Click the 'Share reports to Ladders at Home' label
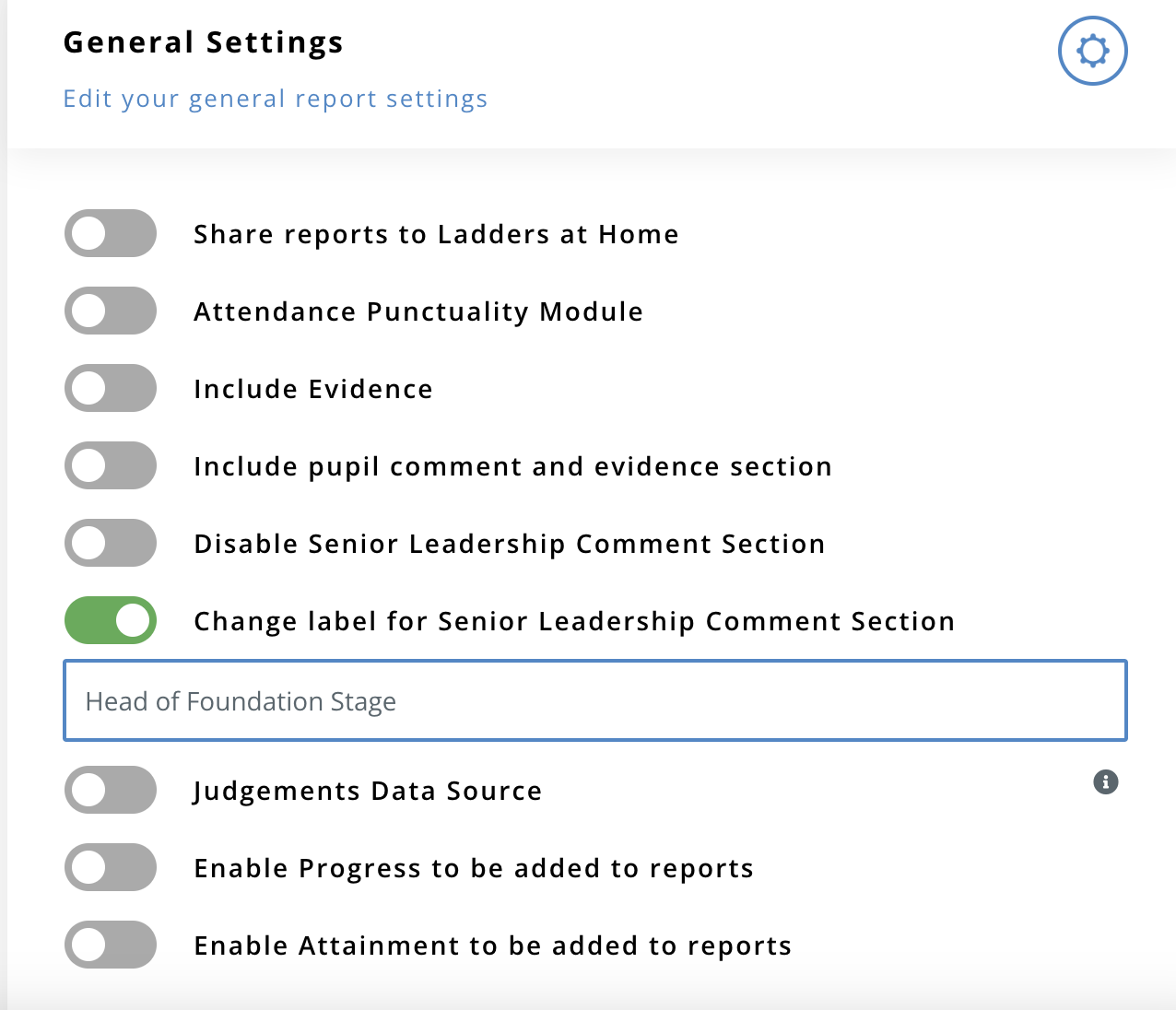Screen dimensions: 1176x1010 (436, 234)
